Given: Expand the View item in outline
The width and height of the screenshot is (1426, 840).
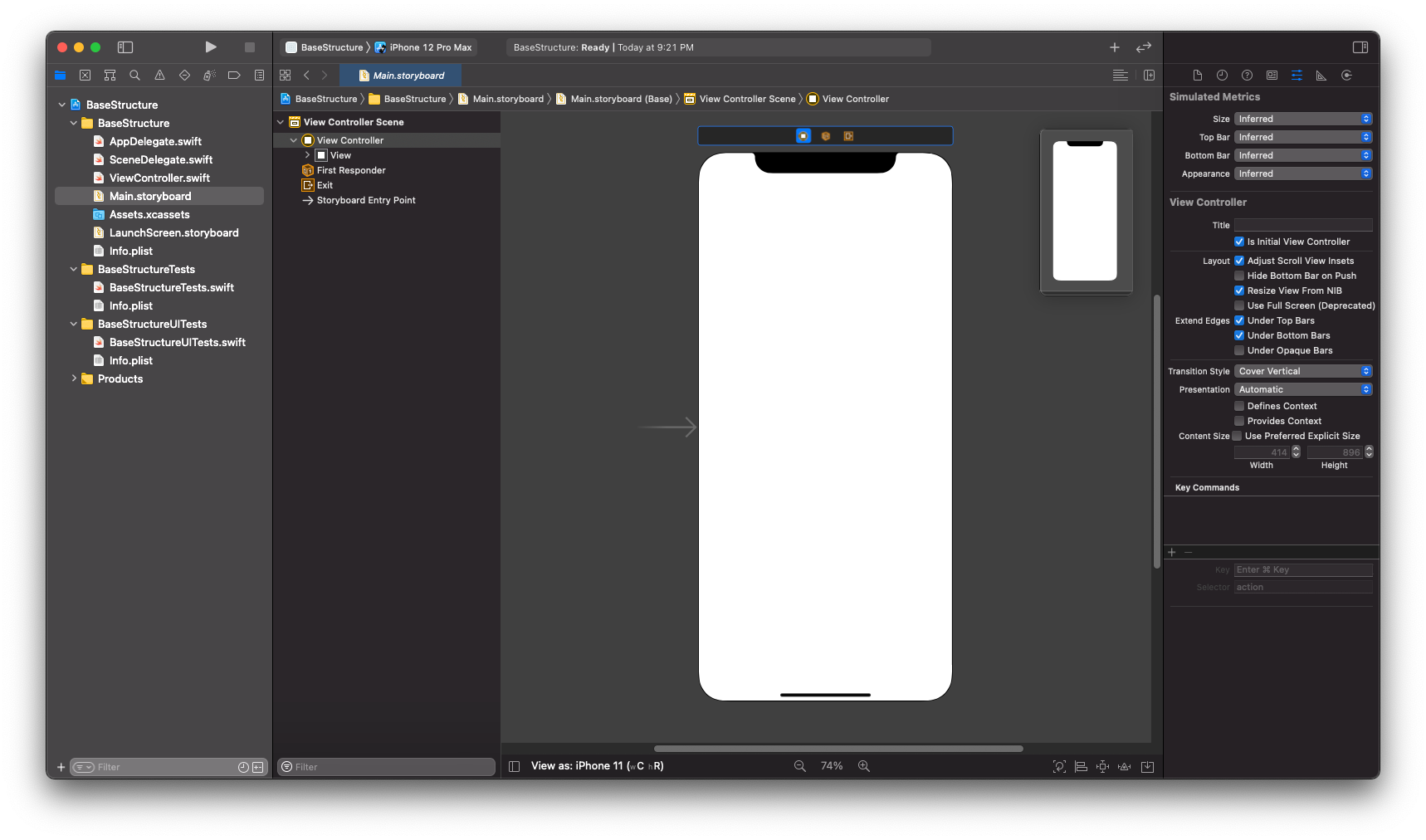Looking at the screenshot, I should [307, 155].
